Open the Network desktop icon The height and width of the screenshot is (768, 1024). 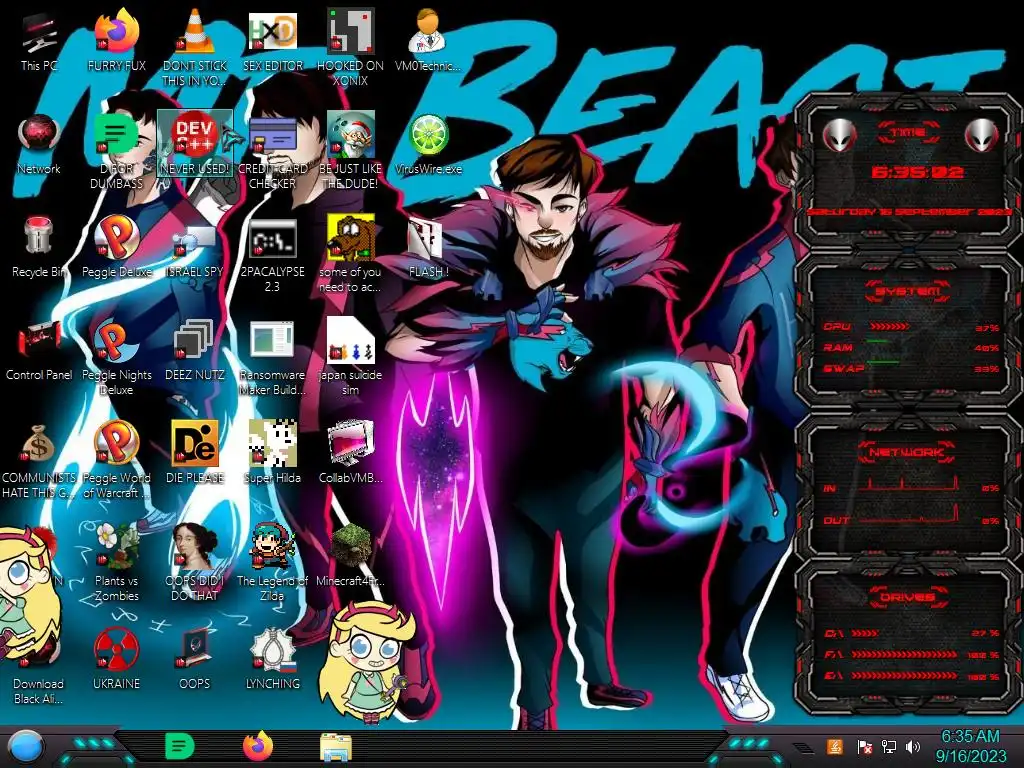pos(39,145)
